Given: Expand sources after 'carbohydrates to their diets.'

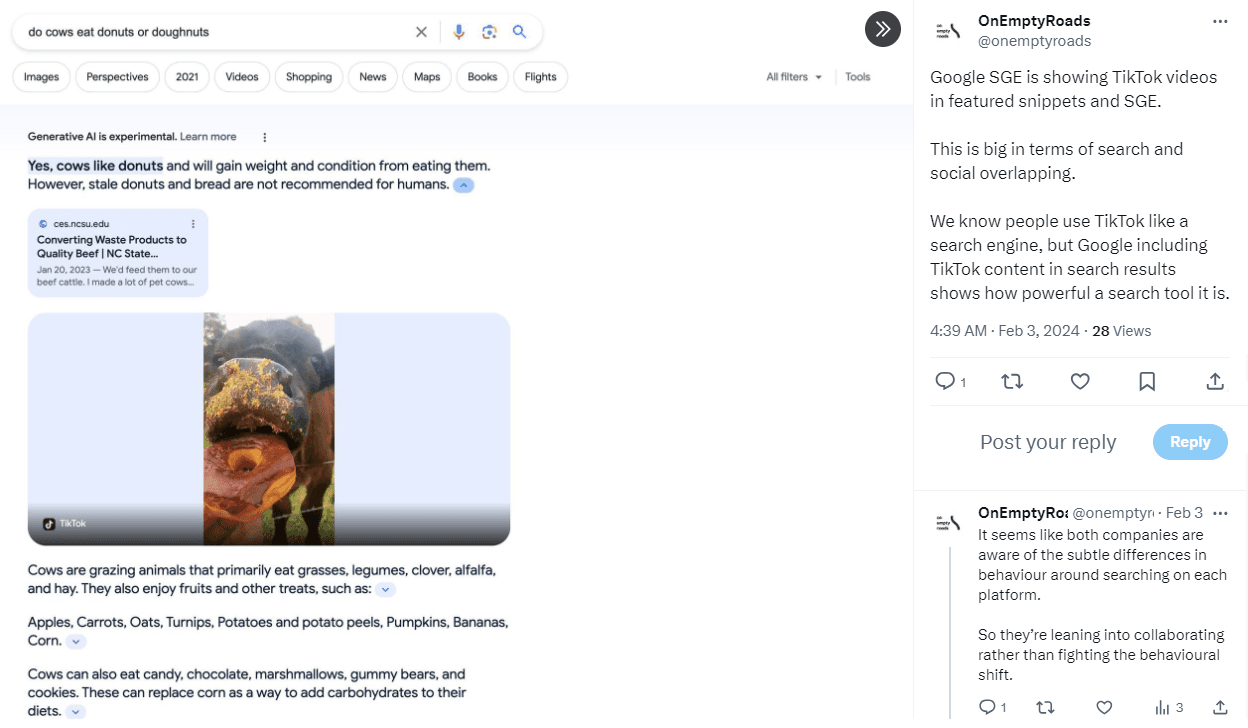Looking at the screenshot, I should [x=76, y=712].
